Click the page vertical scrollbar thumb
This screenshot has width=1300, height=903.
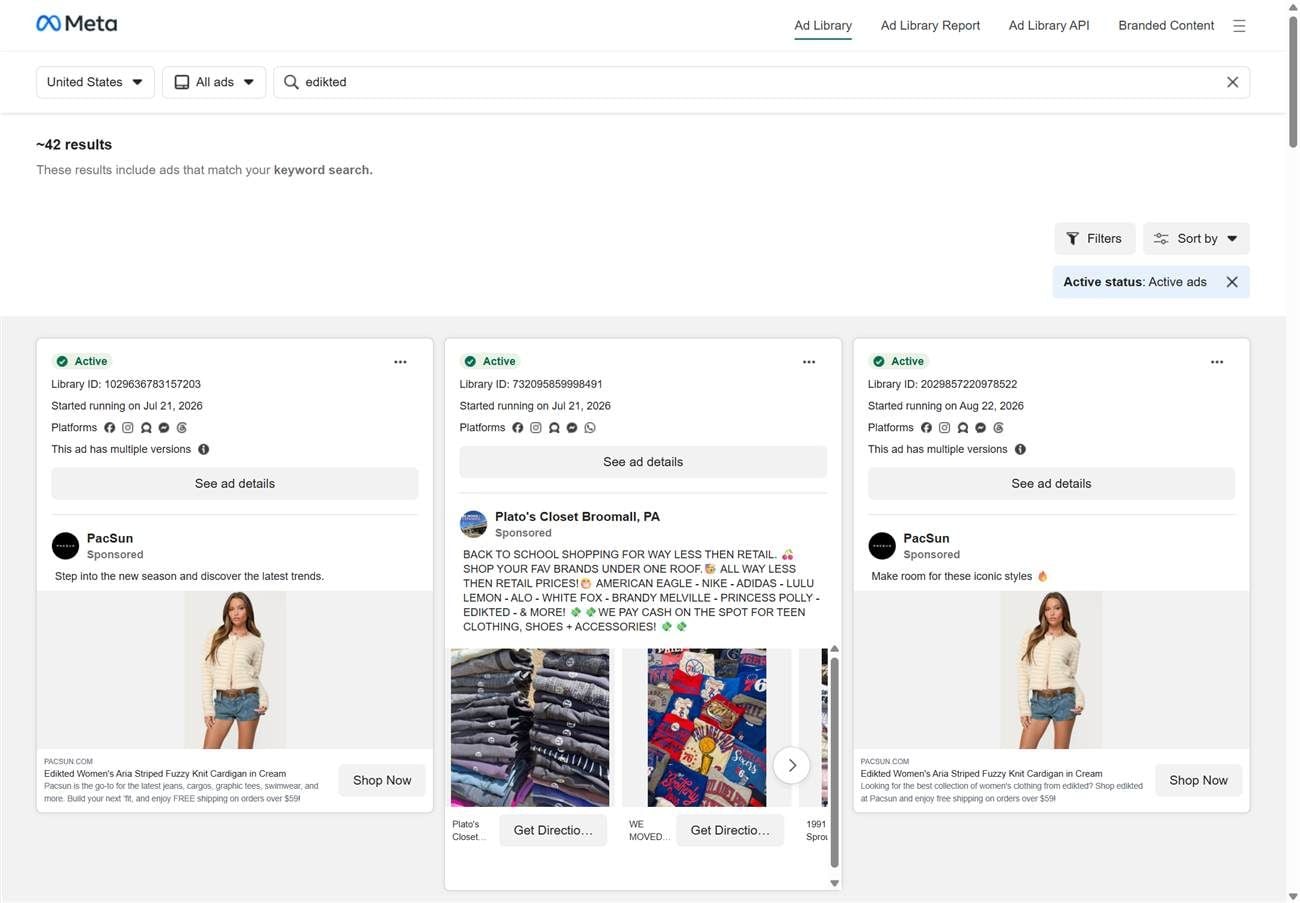1293,80
